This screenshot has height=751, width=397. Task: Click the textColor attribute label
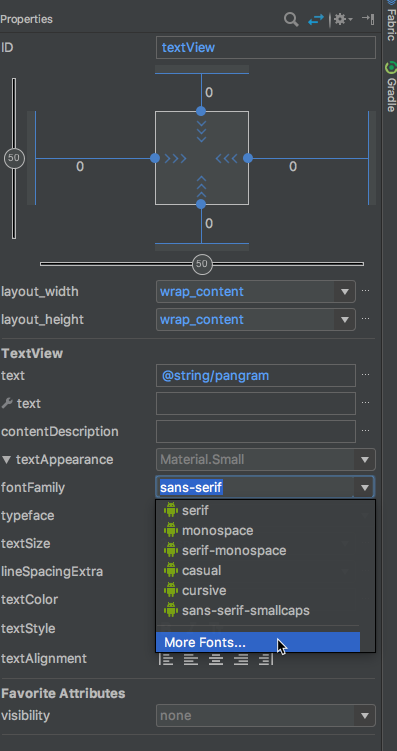(x=29, y=600)
